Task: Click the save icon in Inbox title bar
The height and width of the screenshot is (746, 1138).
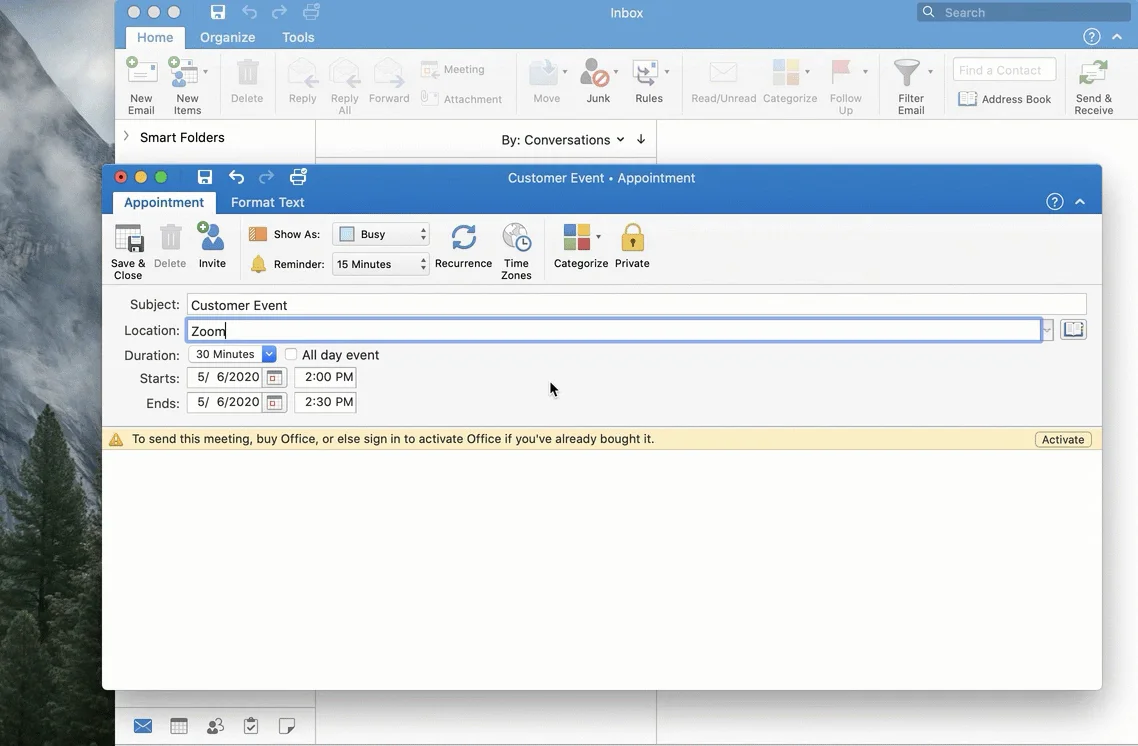Action: pos(218,12)
